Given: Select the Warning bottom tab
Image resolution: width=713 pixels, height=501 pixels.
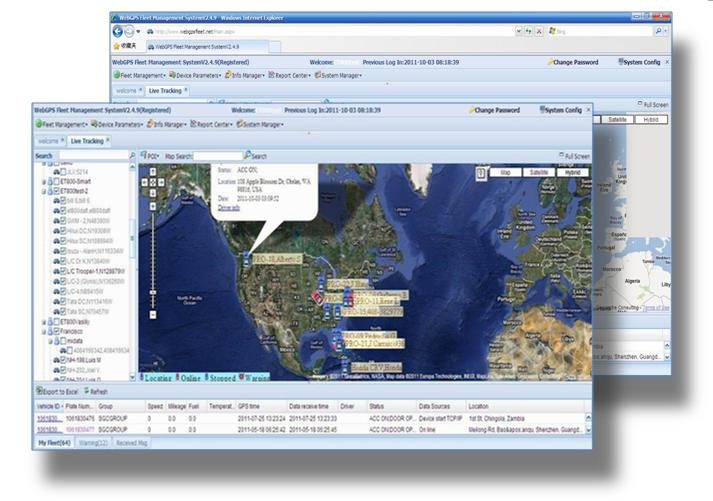Looking at the screenshot, I should click(93, 443).
